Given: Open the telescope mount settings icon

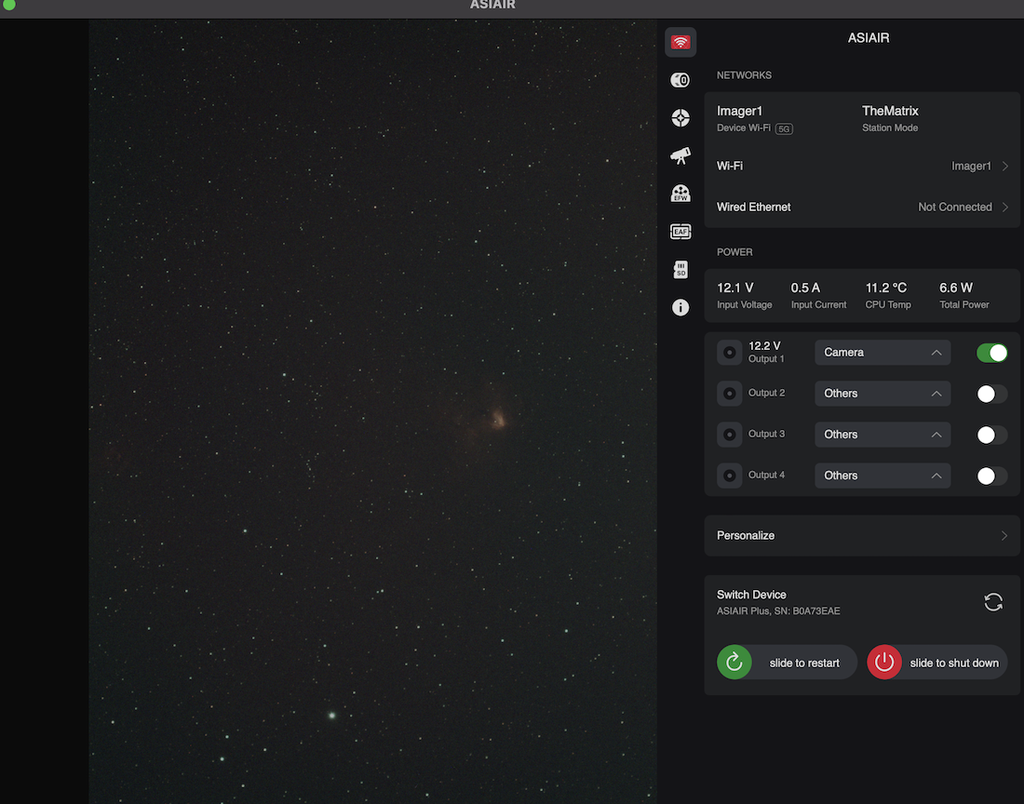Looking at the screenshot, I should pos(680,155).
